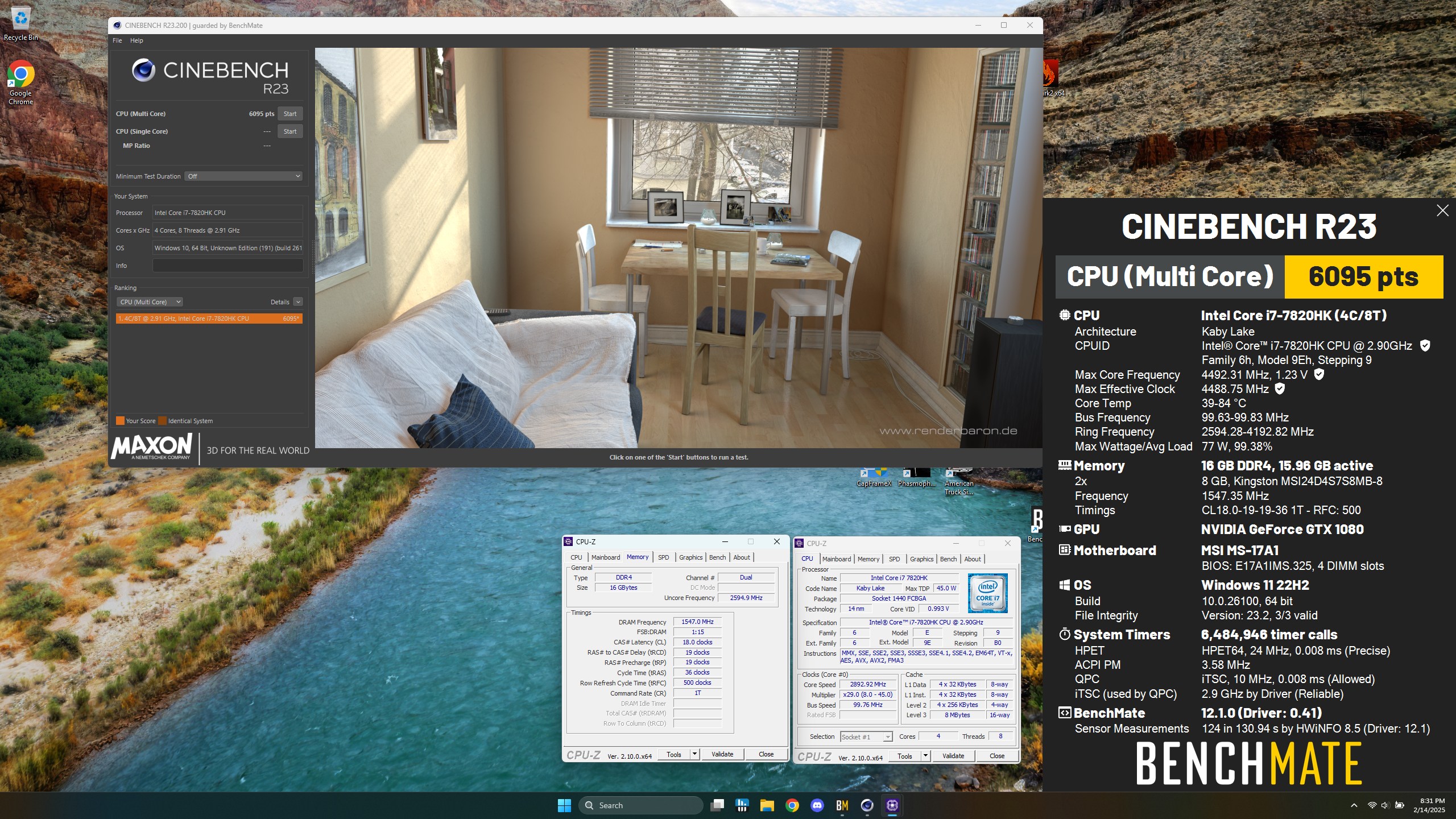Screen dimensions: 1456x819
Task: Click Tools button in CPU-Z Memory window
Action: click(674, 754)
